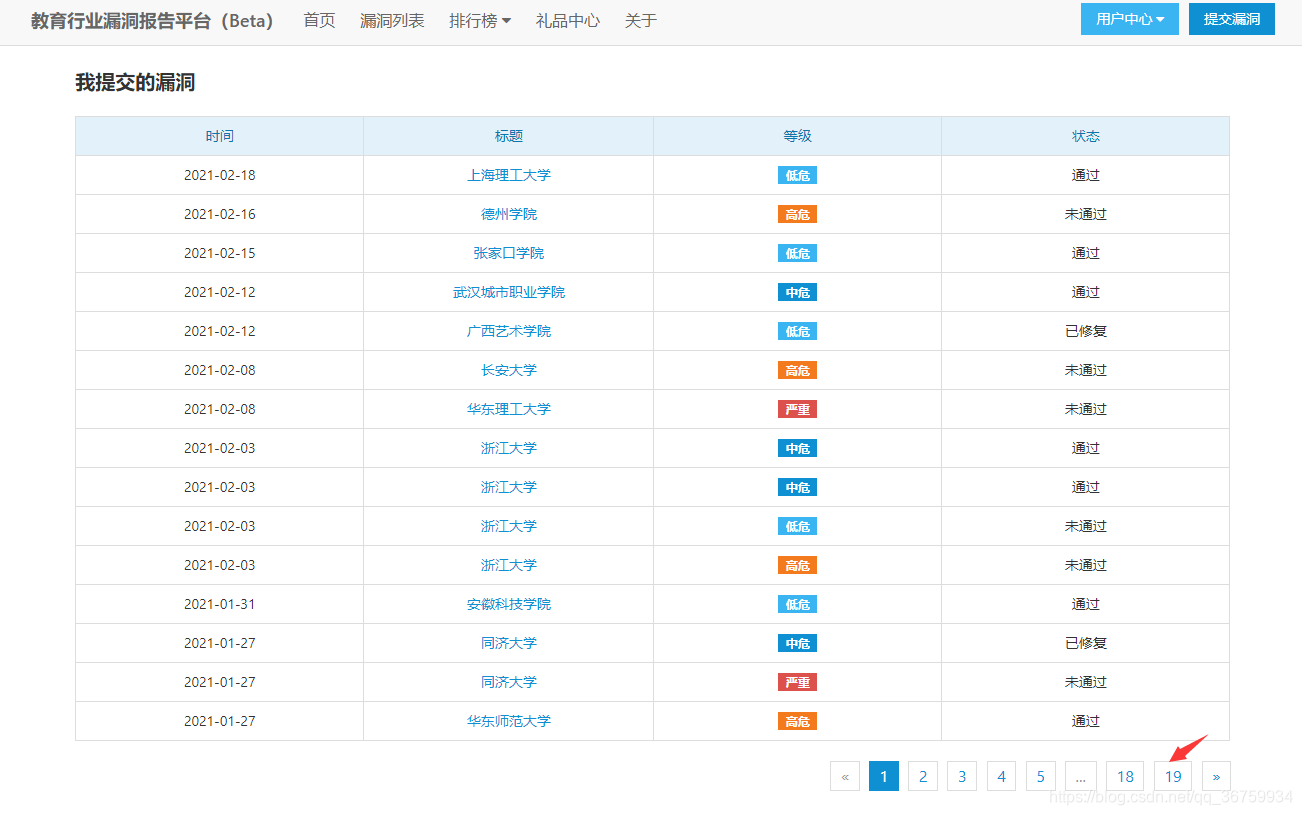Click the 我提交的漏洞 heading
Viewport: 1302px width, 815px height.
pyautogui.click(x=135, y=83)
